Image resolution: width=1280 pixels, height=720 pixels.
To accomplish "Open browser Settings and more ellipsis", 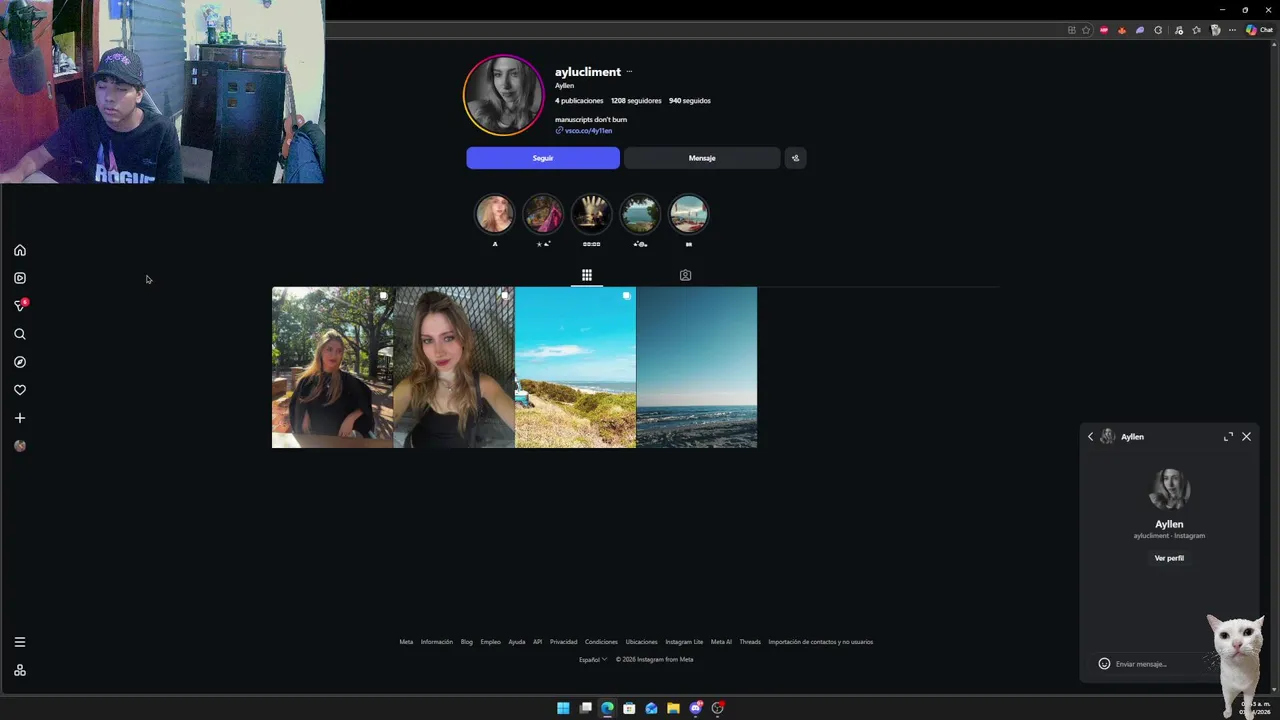I will (1232, 30).
